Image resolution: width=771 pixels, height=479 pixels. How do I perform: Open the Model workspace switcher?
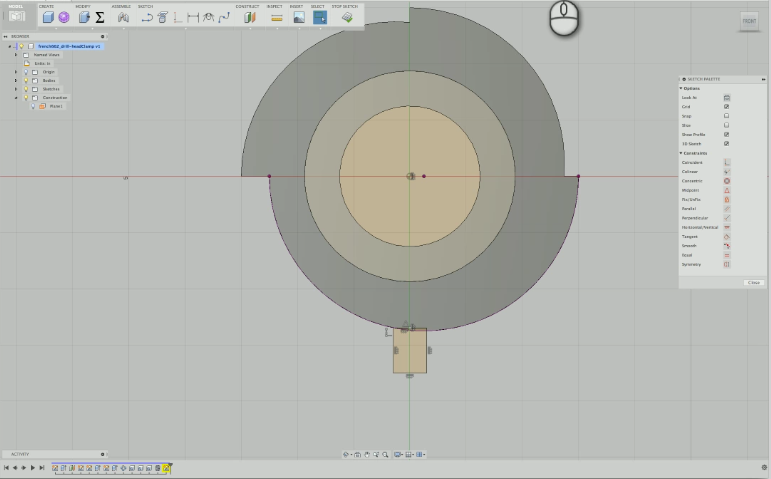click(x=16, y=15)
